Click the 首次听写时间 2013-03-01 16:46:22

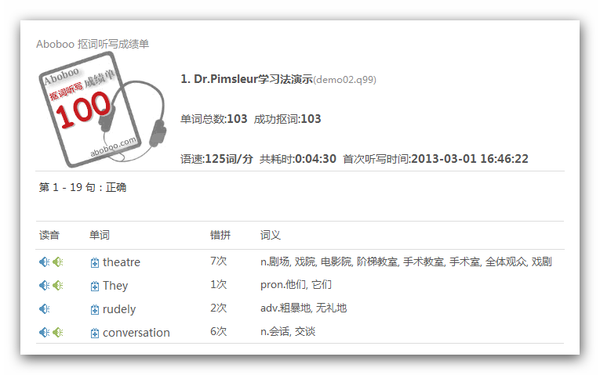[435, 159]
